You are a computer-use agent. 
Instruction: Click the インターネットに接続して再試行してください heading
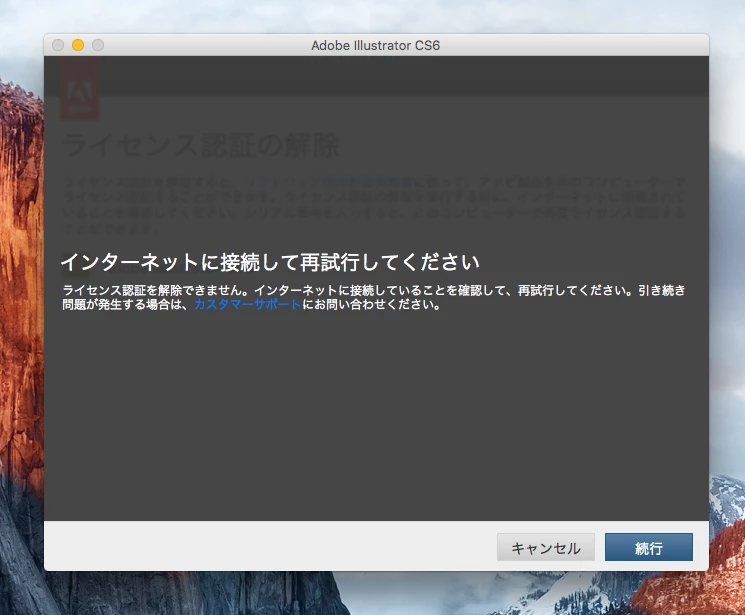tap(270, 262)
